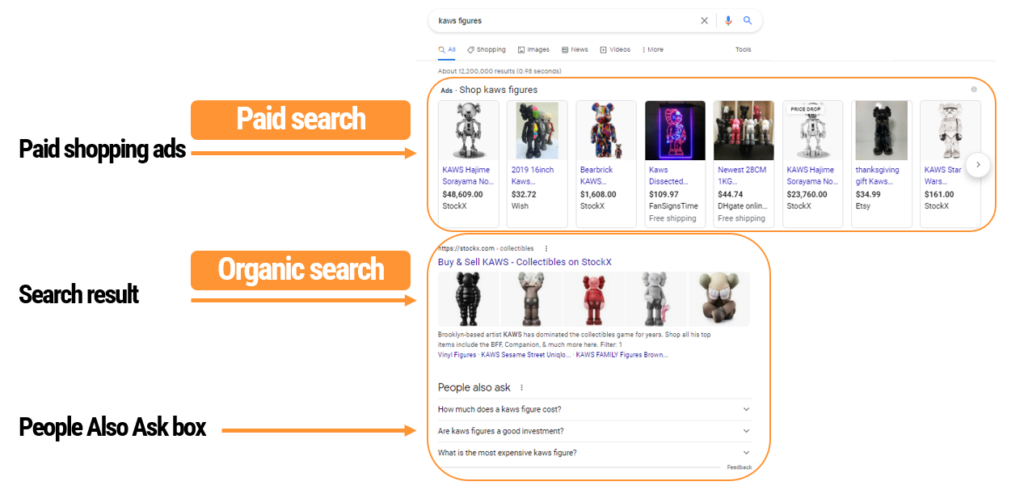This screenshot has width=1024, height=490.
Task: Click the magnifying glass search button
Action: [x=747, y=20]
